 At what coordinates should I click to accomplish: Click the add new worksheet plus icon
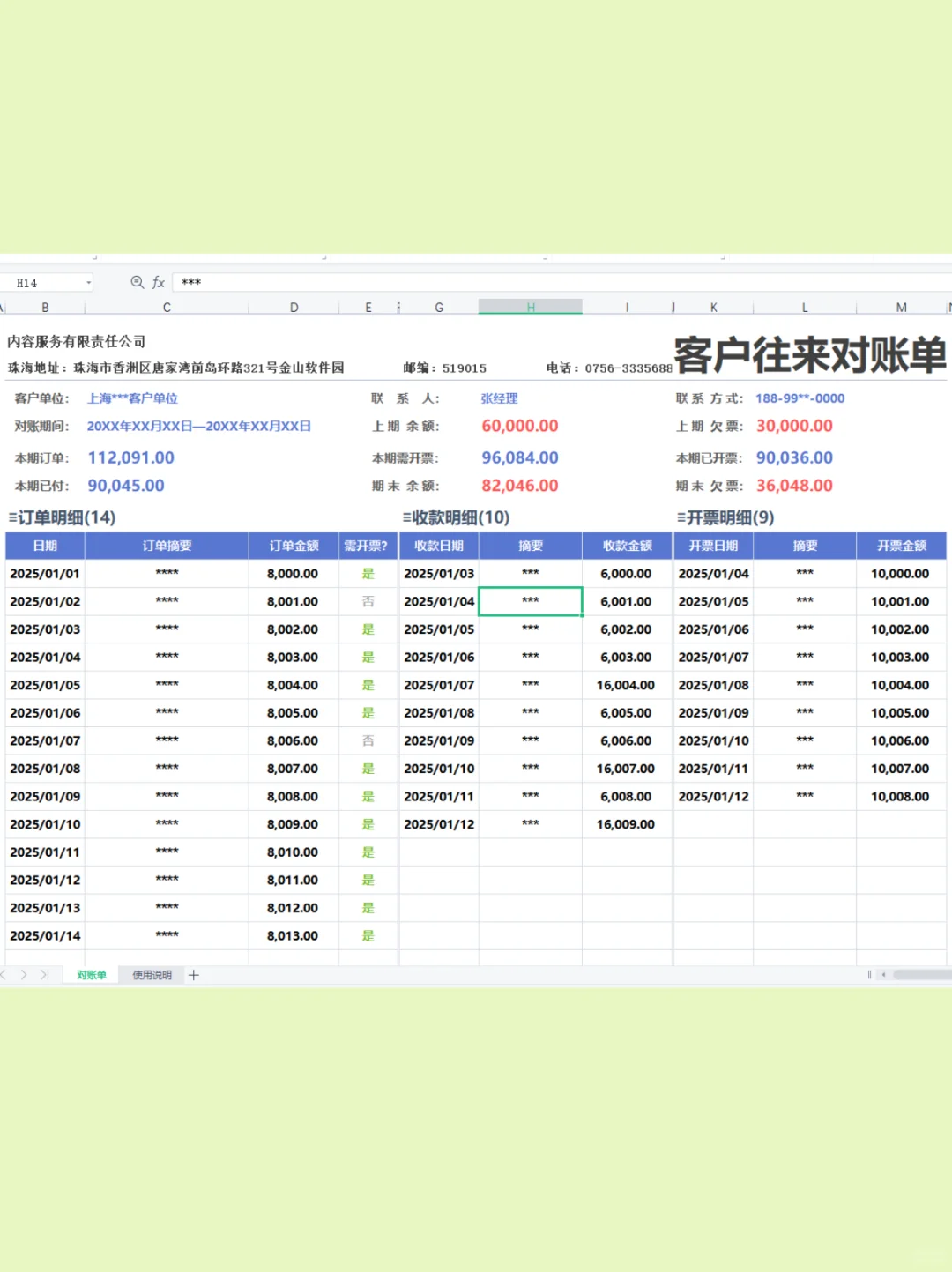[x=193, y=975]
